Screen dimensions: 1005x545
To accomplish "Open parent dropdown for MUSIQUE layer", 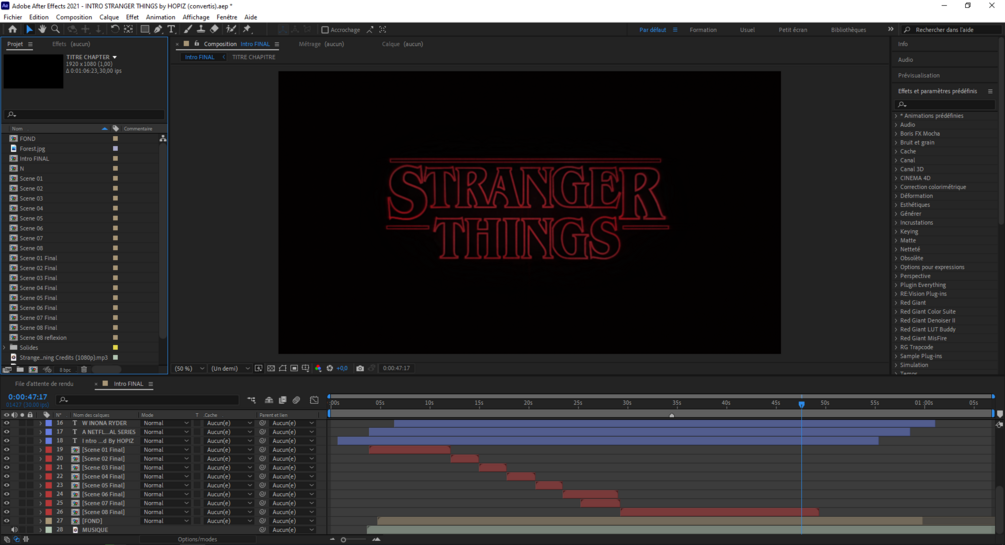I will [292, 530].
